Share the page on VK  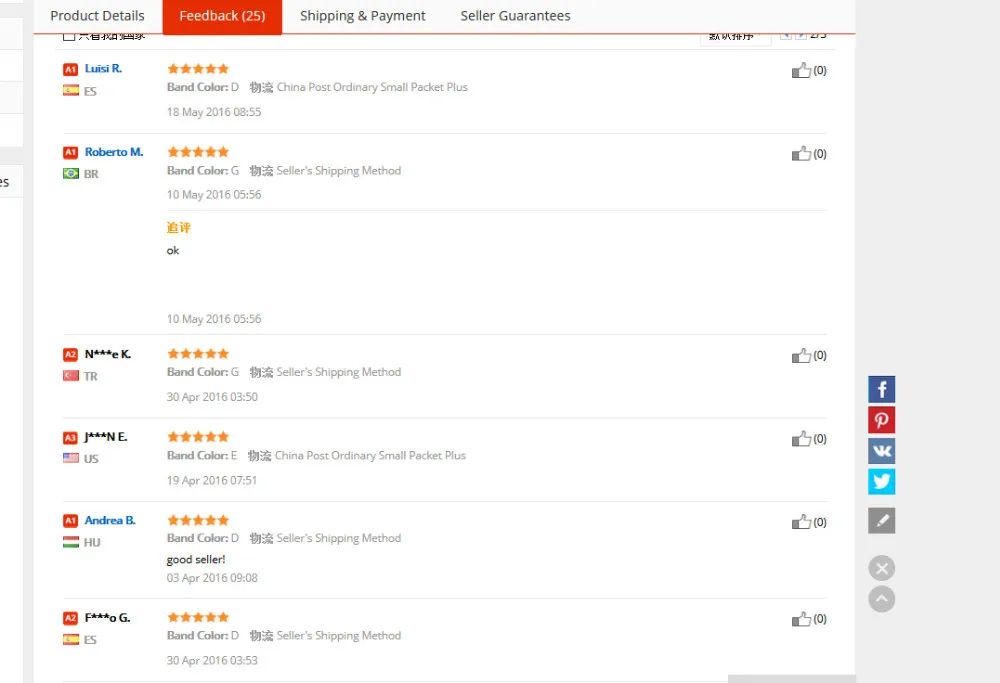[881, 451]
